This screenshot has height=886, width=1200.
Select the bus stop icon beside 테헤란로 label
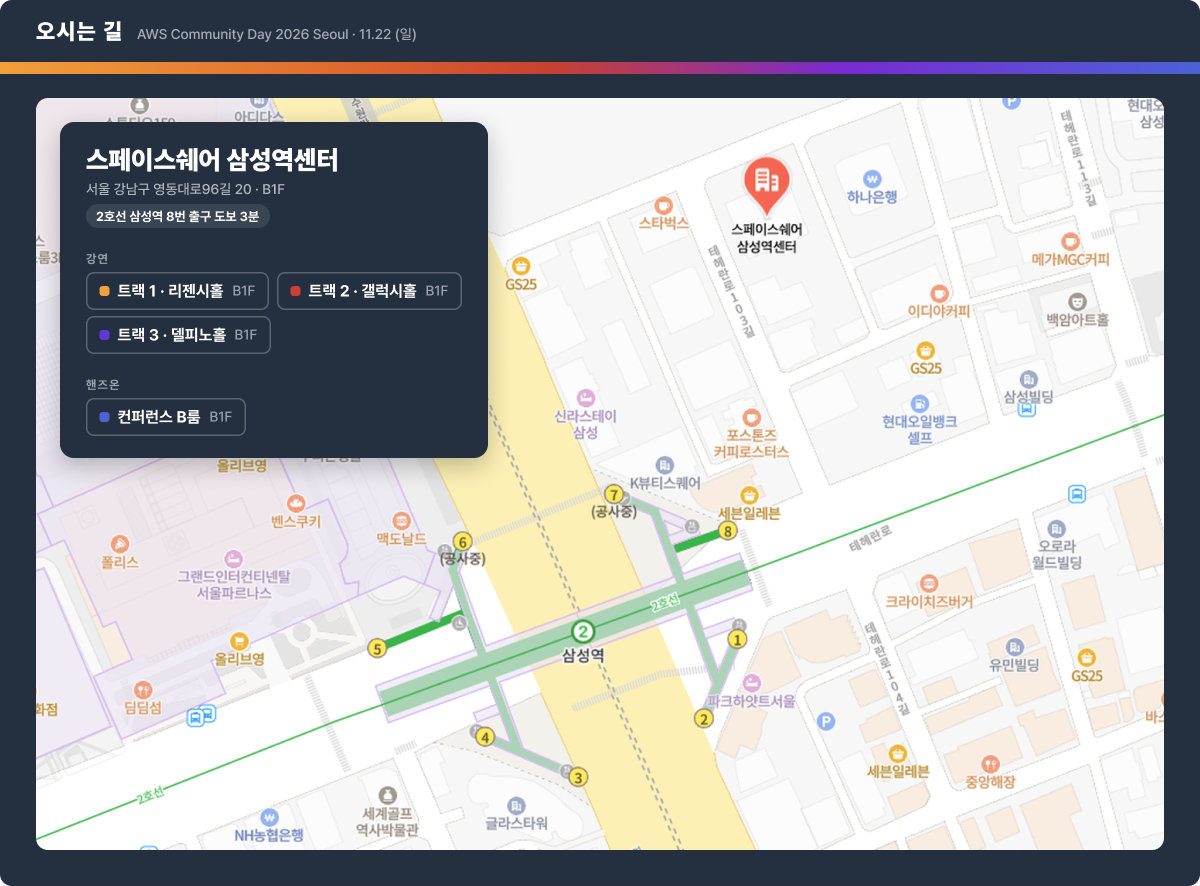pos(1077,494)
